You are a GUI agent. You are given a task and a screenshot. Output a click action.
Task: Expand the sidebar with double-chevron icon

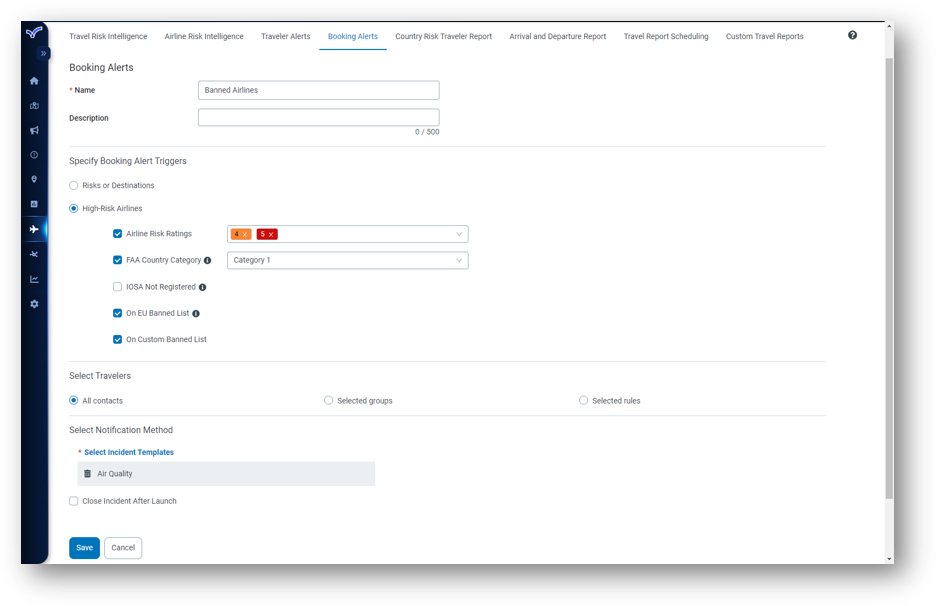pyautogui.click(x=43, y=54)
